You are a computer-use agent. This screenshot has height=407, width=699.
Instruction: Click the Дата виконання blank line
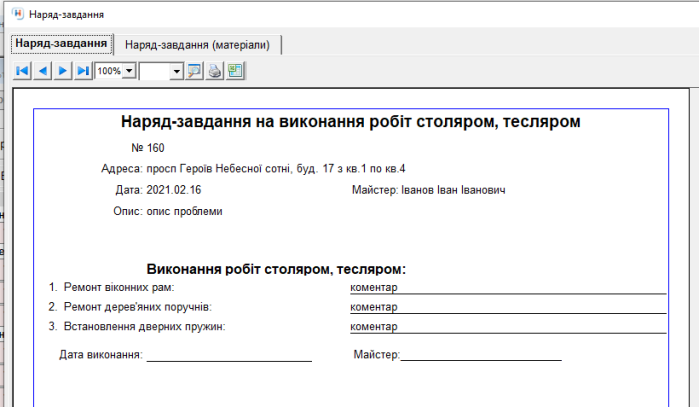(x=229, y=354)
